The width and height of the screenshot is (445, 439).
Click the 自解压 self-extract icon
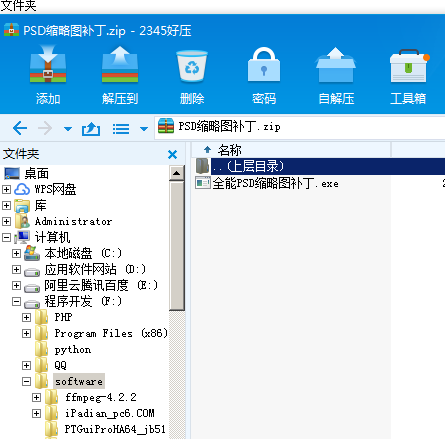pos(336,65)
